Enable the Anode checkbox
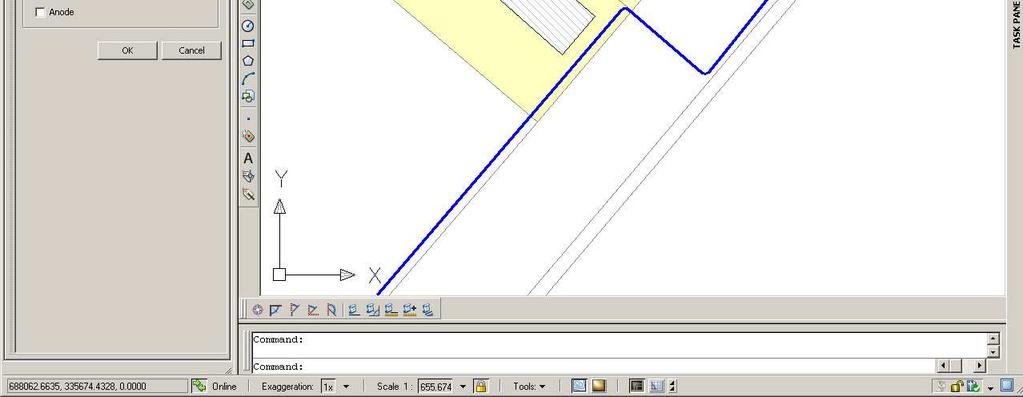 point(40,12)
